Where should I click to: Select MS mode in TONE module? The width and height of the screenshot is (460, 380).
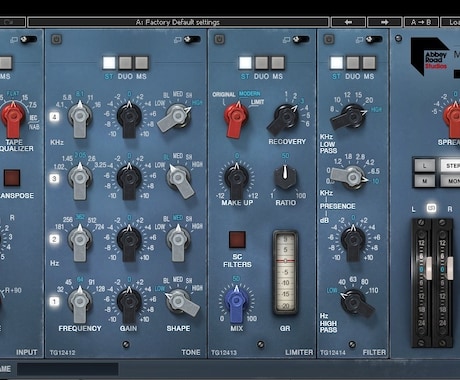pos(141,62)
